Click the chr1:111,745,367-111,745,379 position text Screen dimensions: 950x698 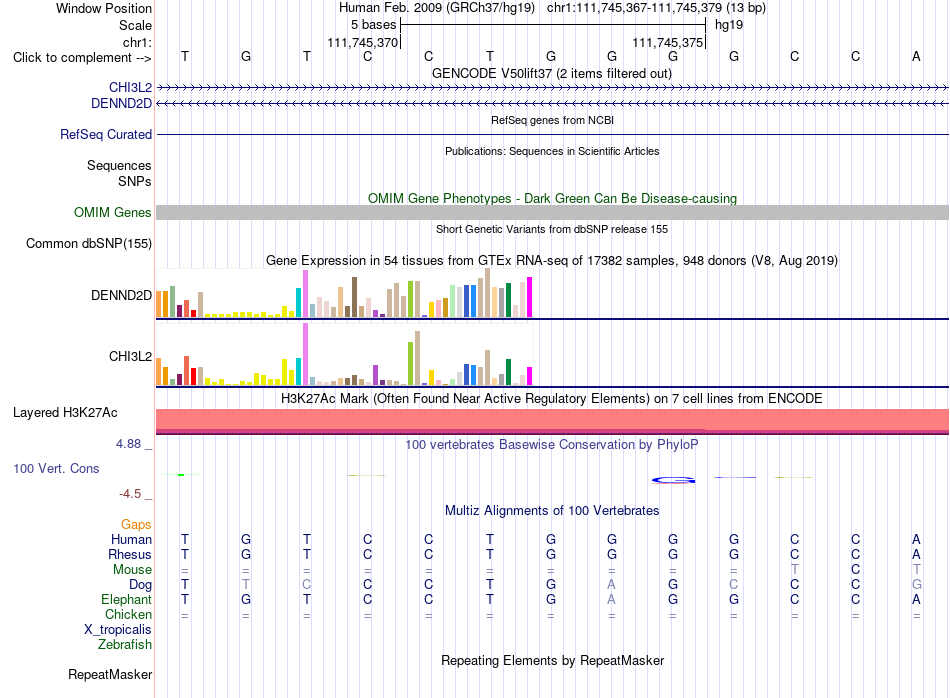point(656,8)
